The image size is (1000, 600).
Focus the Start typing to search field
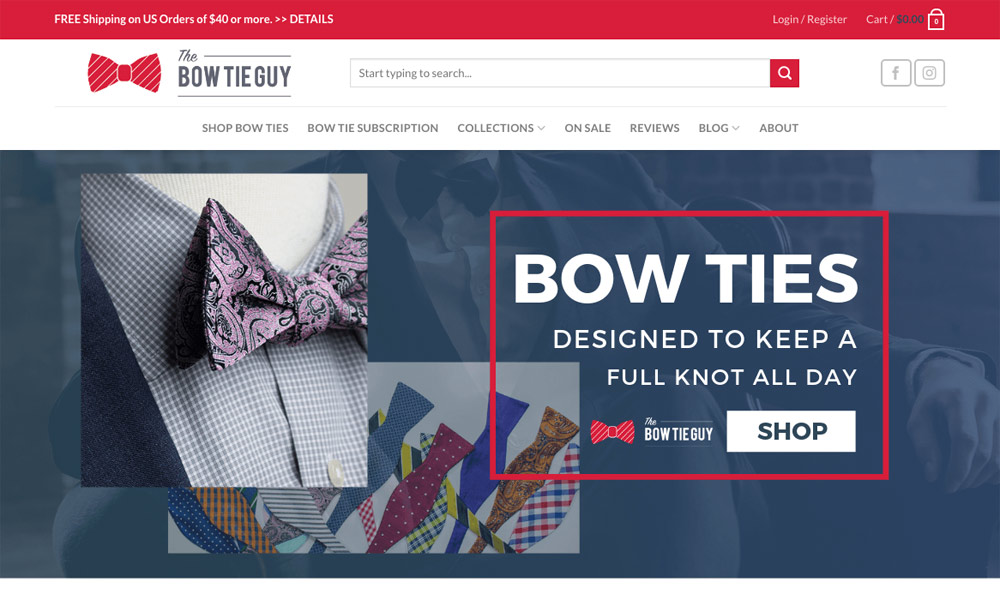coord(560,73)
